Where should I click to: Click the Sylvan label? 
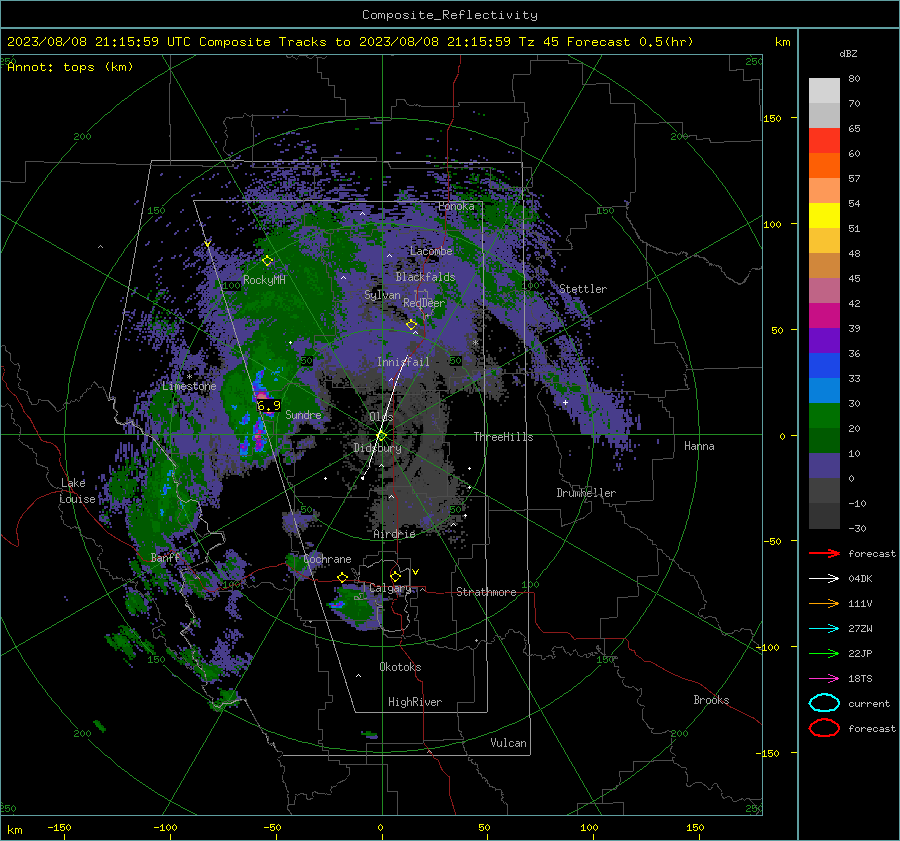click(382, 295)
